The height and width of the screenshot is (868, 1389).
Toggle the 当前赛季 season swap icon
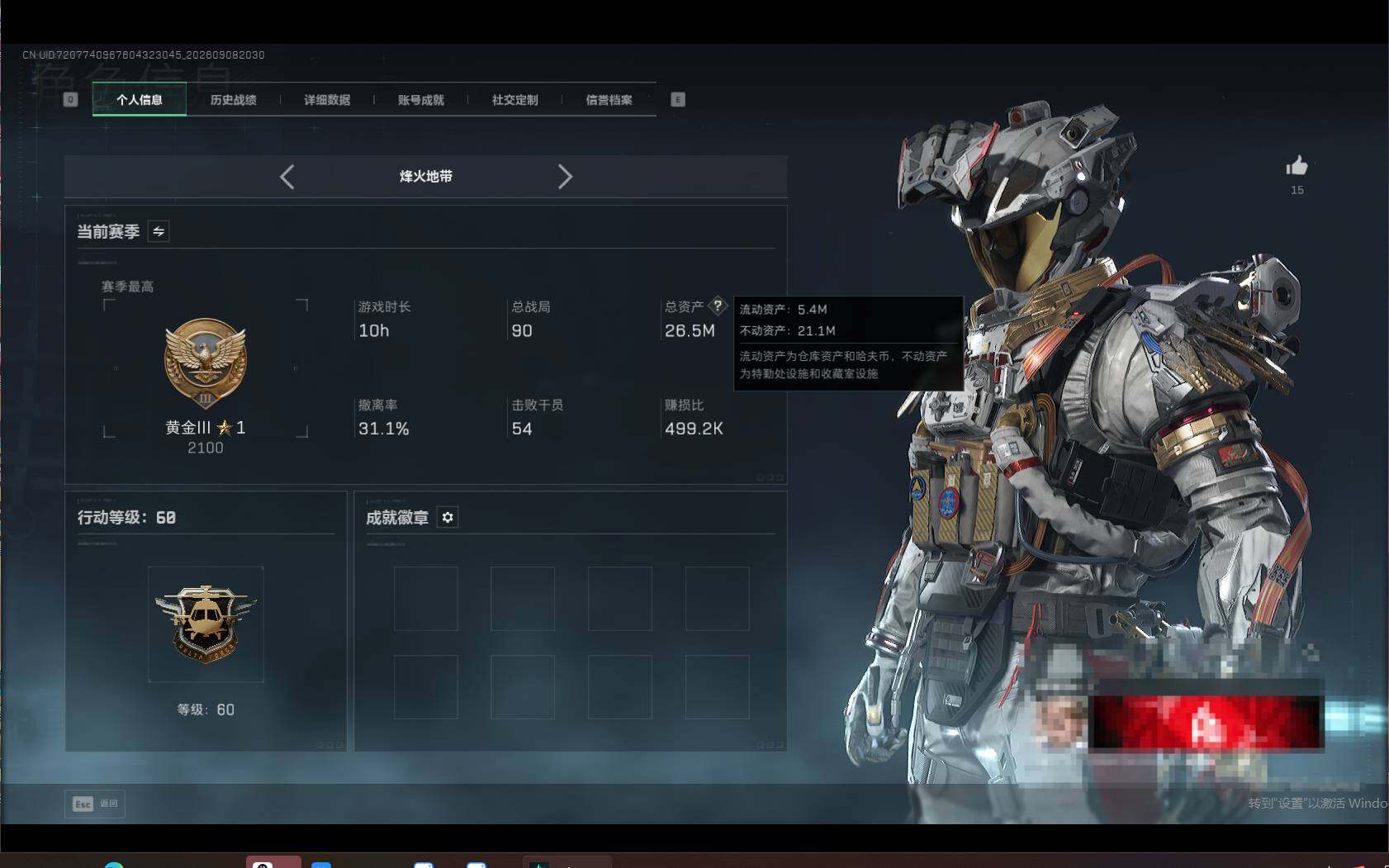159,231
